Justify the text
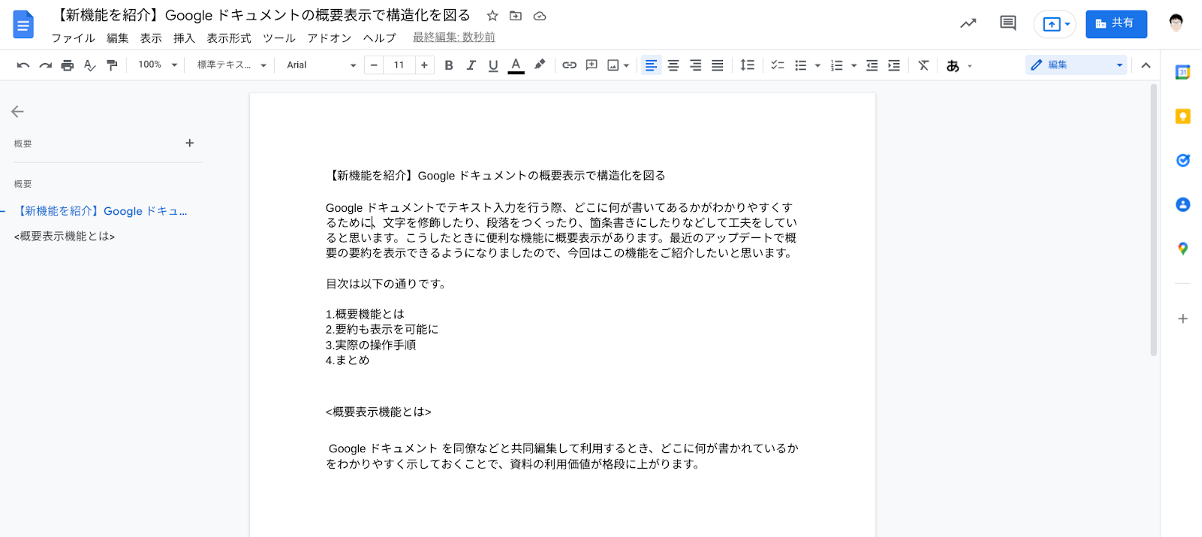1202x537 pixels. coord(717,65)
